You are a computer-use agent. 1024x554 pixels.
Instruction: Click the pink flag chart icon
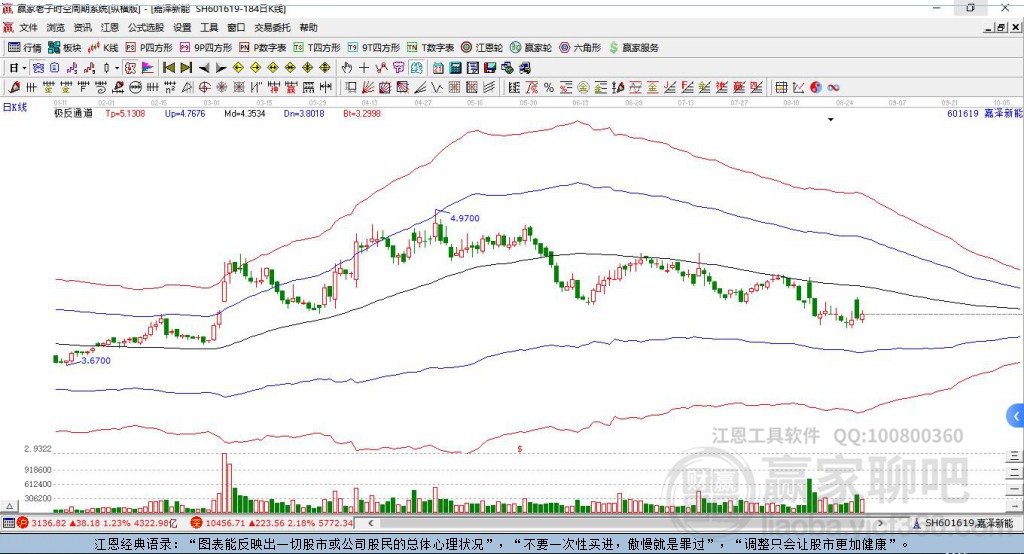tap(148, 68)
